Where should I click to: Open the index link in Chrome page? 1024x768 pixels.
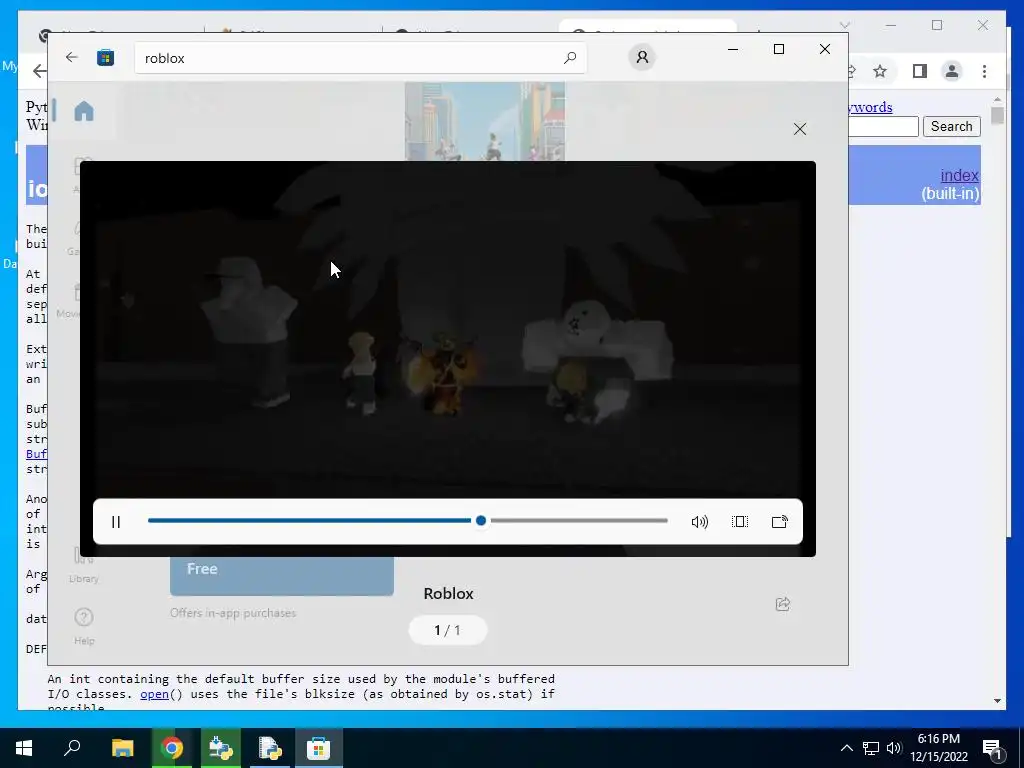pyautogui.click(x=959, y=175)
